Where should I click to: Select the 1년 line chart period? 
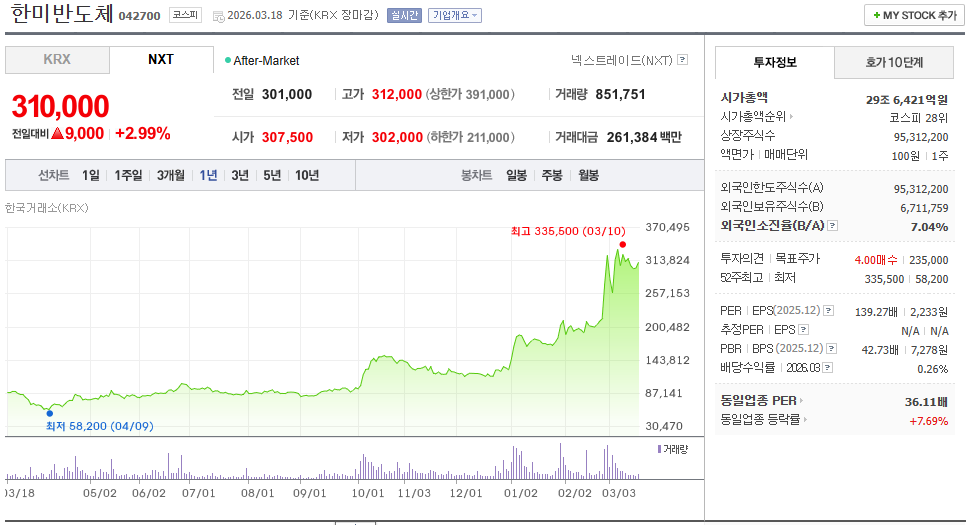(208, 176)
